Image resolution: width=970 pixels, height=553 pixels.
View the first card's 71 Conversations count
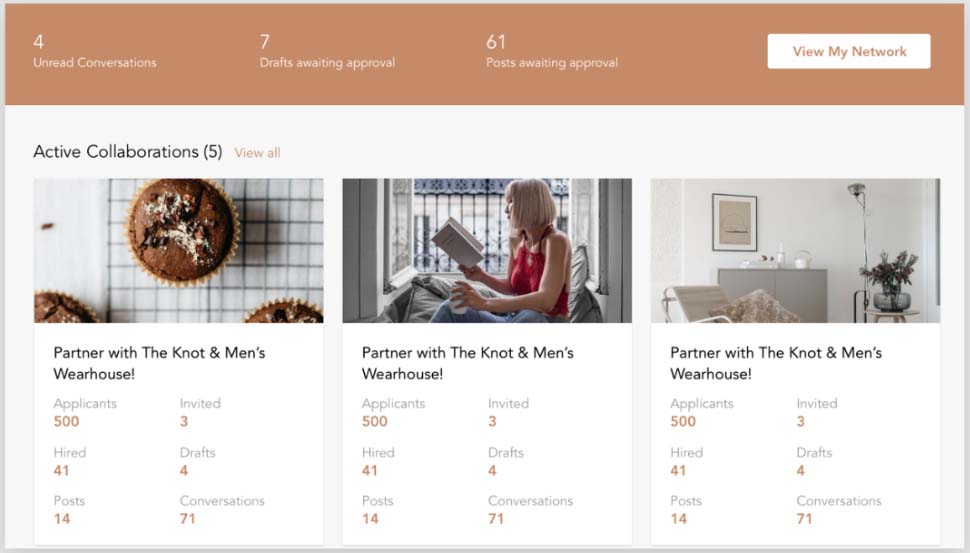187,519
